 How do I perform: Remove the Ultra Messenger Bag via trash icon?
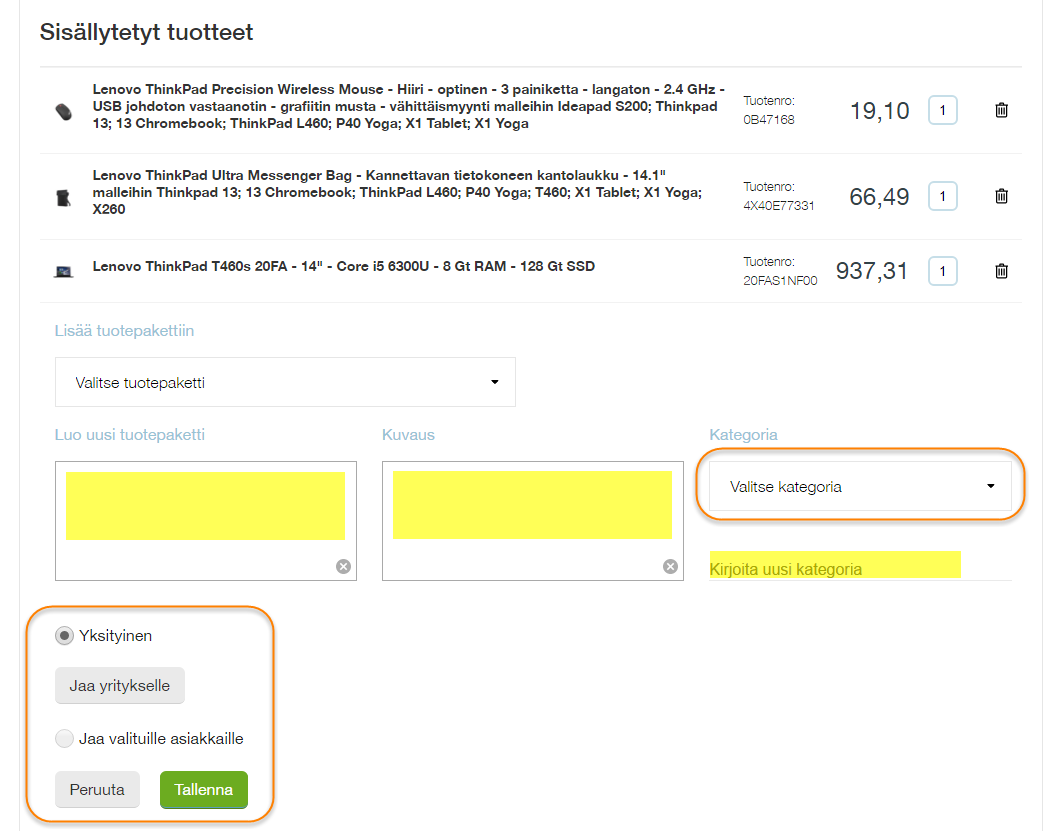1001,196
